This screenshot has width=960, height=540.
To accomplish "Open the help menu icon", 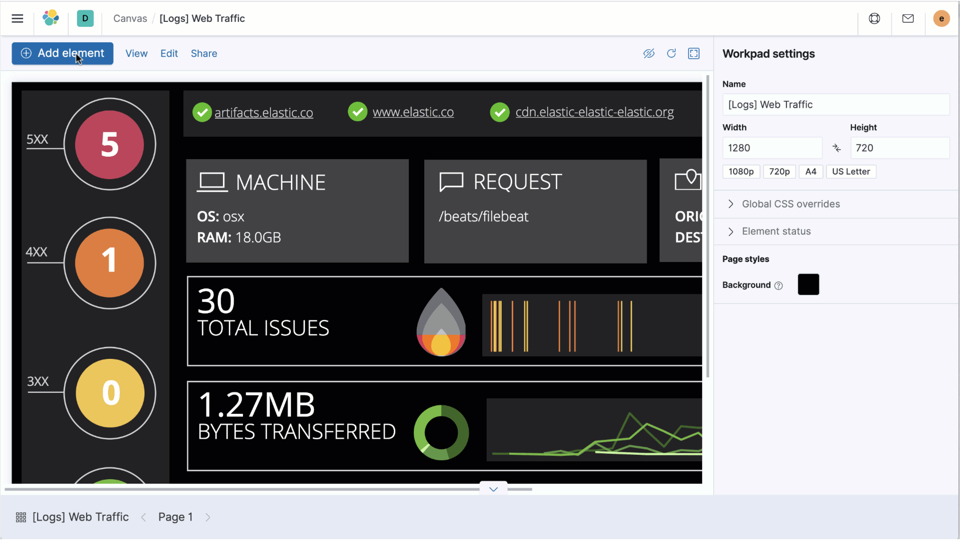I will (x=874, y=18).
